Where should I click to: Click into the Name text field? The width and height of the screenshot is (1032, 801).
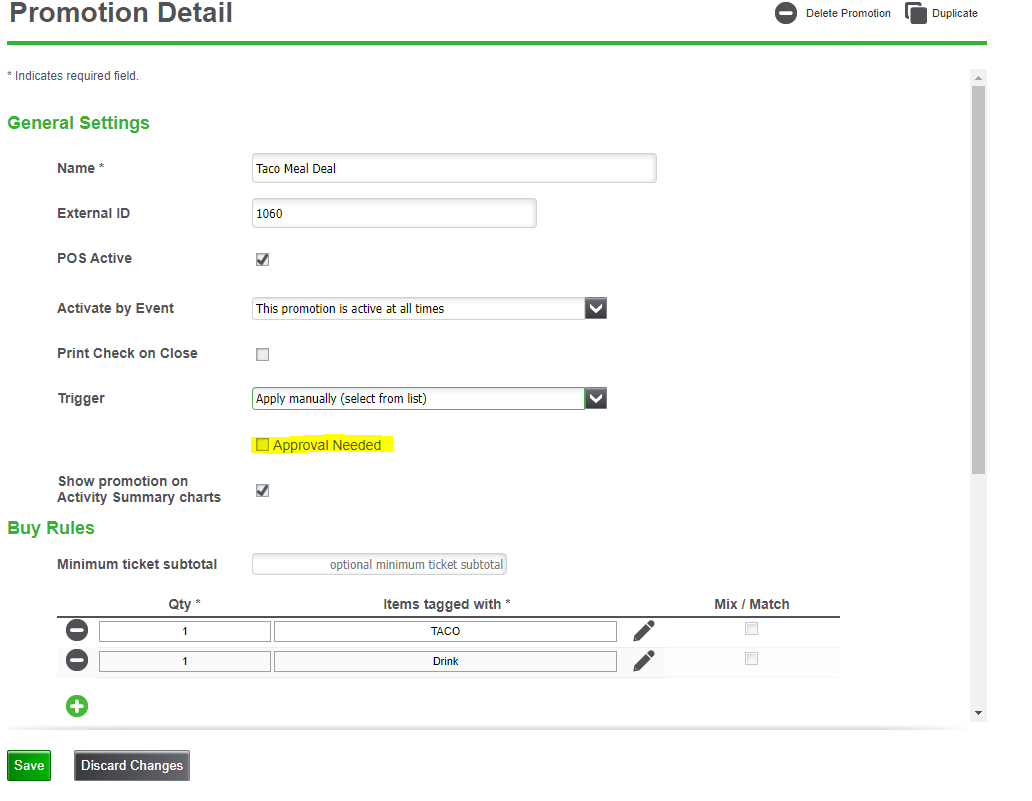click(x=454, y=168)
